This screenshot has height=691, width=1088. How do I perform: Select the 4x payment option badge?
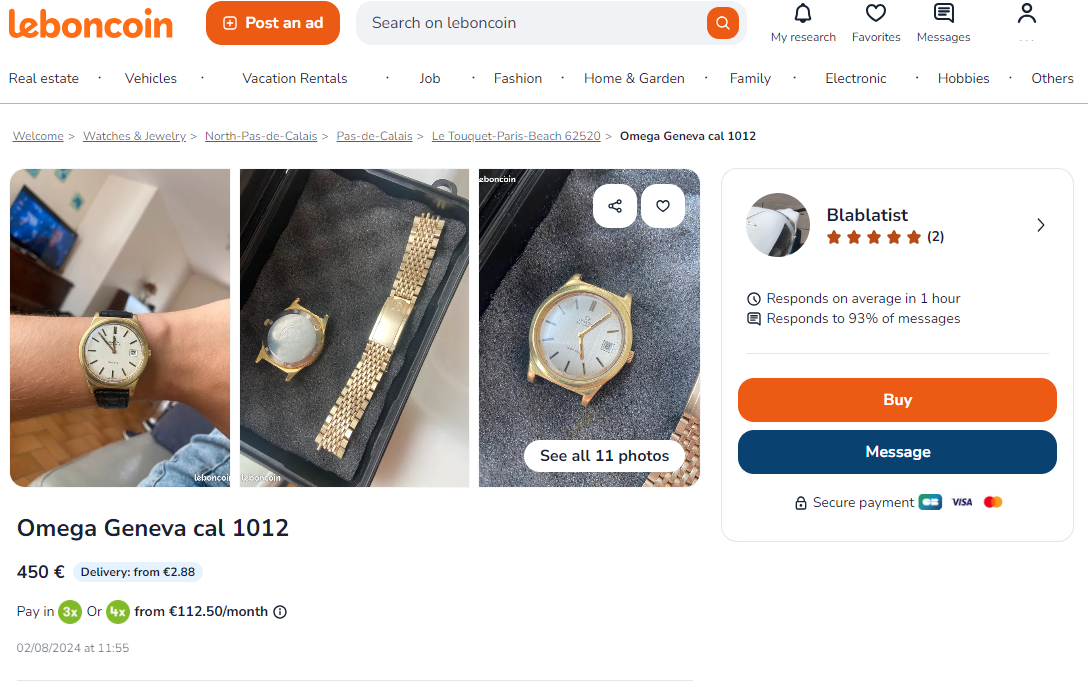point(118,612)
